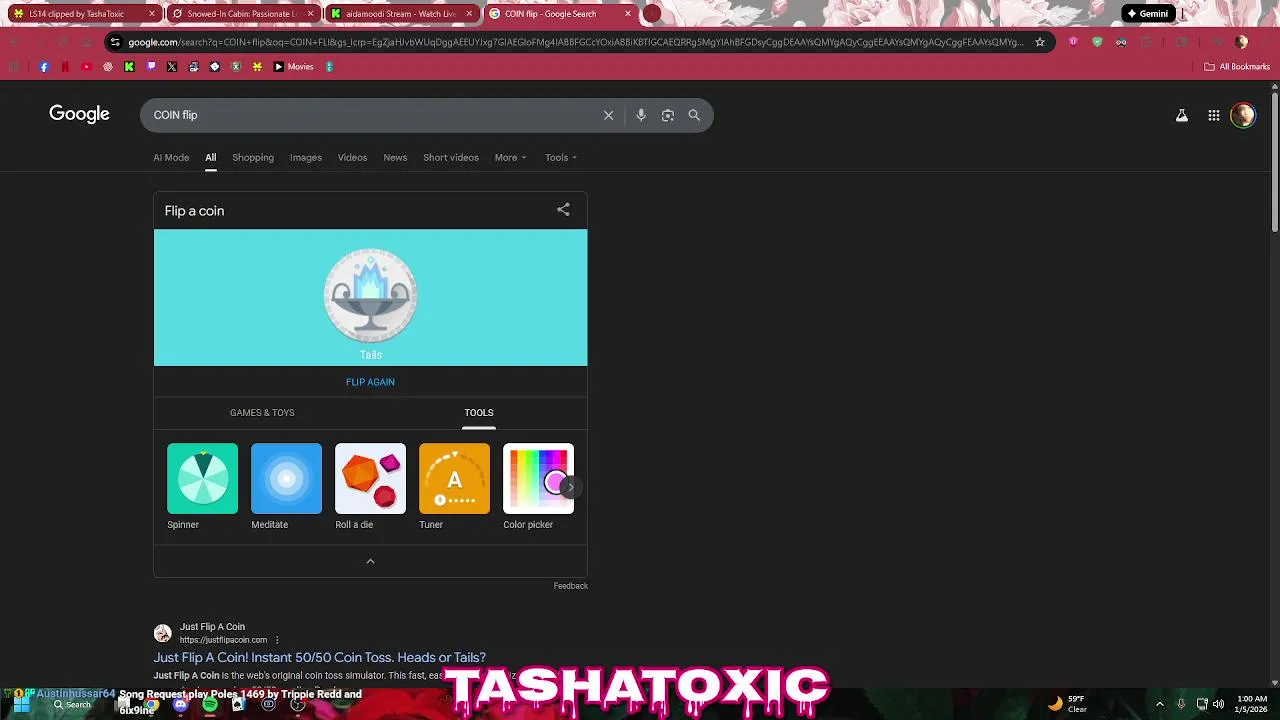Click the magnifying glass search button
The image size is (1280, 720).
pos(694,115)
